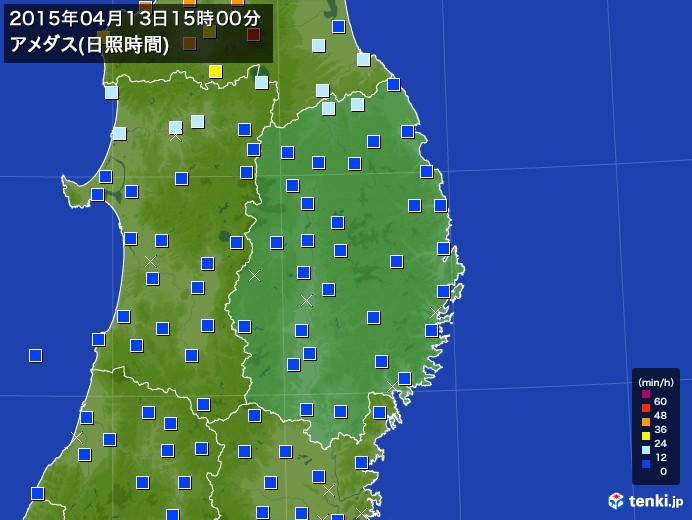The height and width of the screenshot is (520, 692).
Task: Click the legend value 24
Action: point(660,443)
